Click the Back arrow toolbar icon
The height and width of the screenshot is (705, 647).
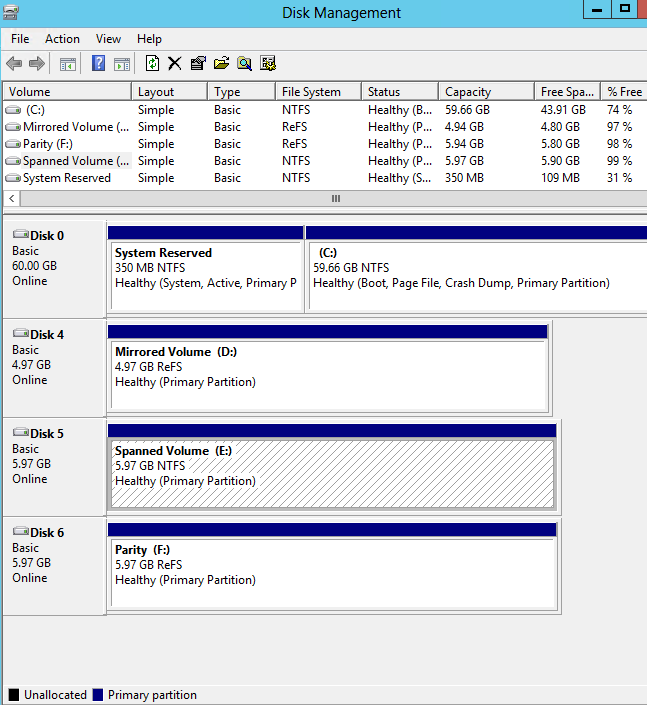pyautogui.click(x=14, y=64)
